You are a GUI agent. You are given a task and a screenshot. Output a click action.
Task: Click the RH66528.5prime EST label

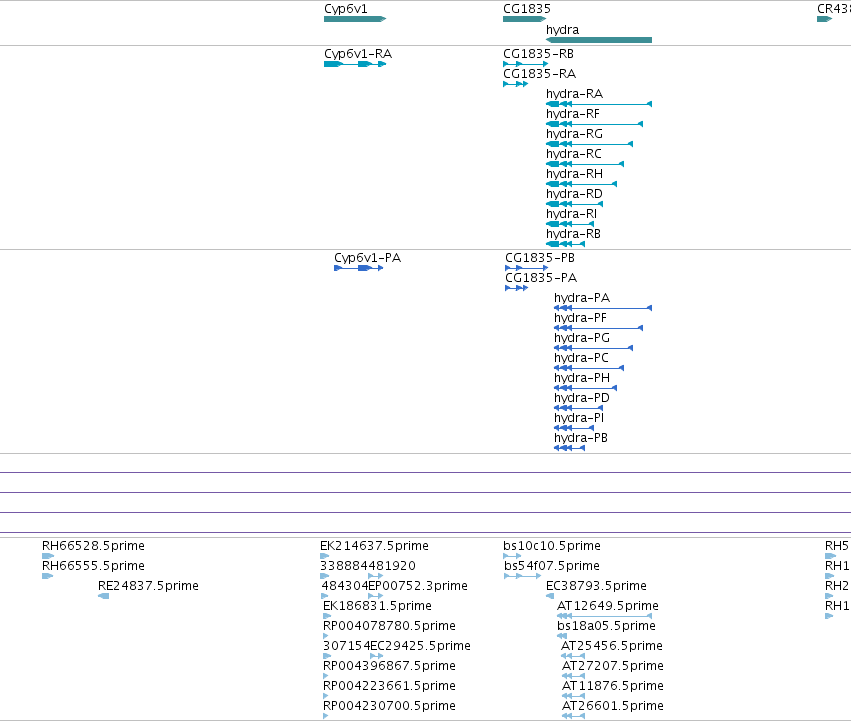tap(93, 546)
